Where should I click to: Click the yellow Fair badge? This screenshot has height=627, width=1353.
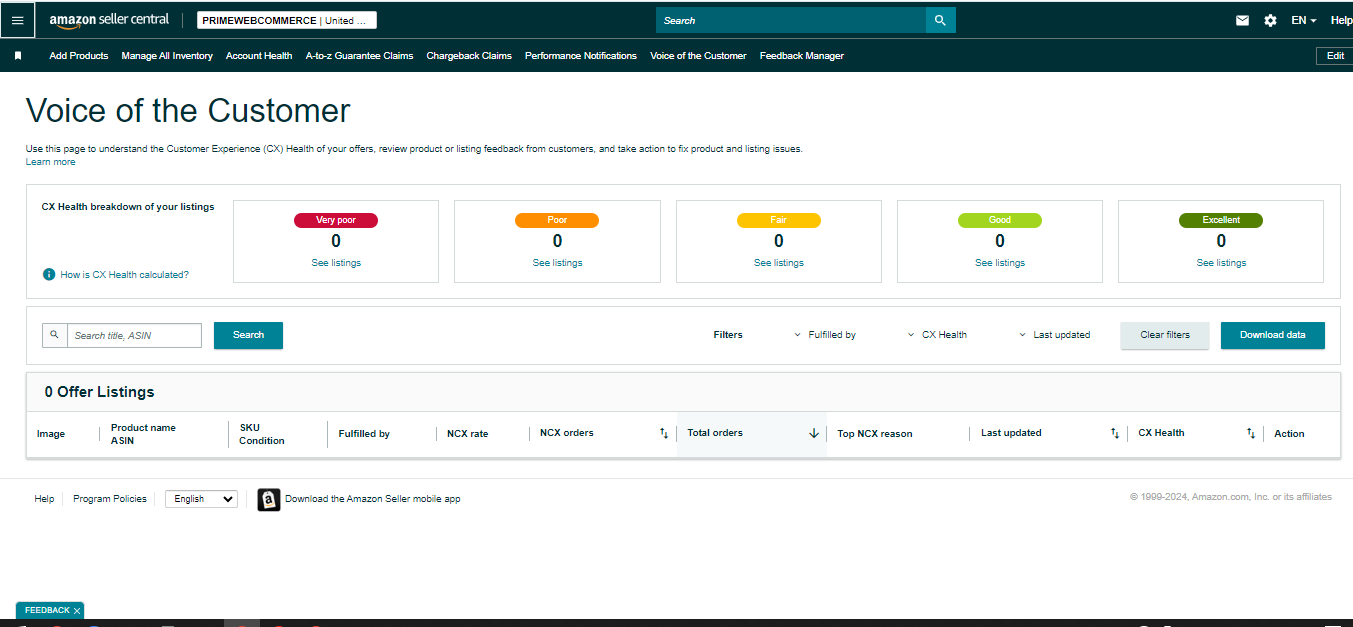[779, 220]
